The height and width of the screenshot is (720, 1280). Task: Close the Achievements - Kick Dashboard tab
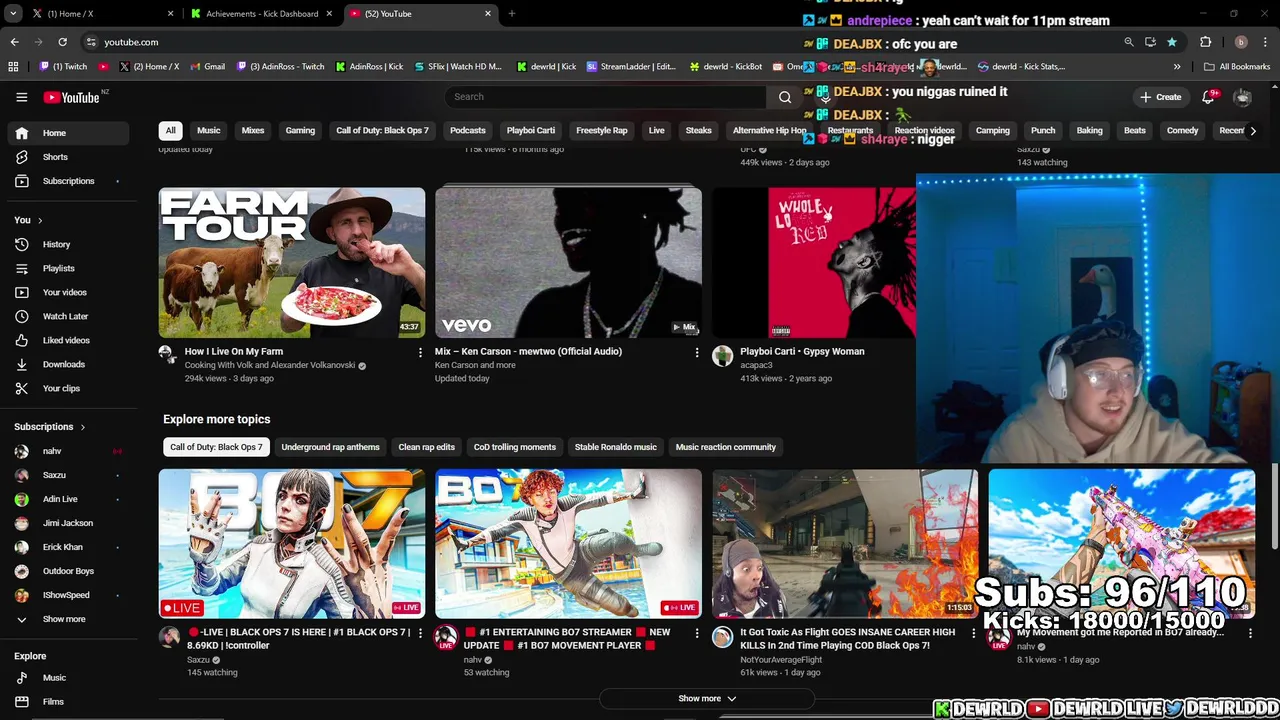click(x=328, y=14)
